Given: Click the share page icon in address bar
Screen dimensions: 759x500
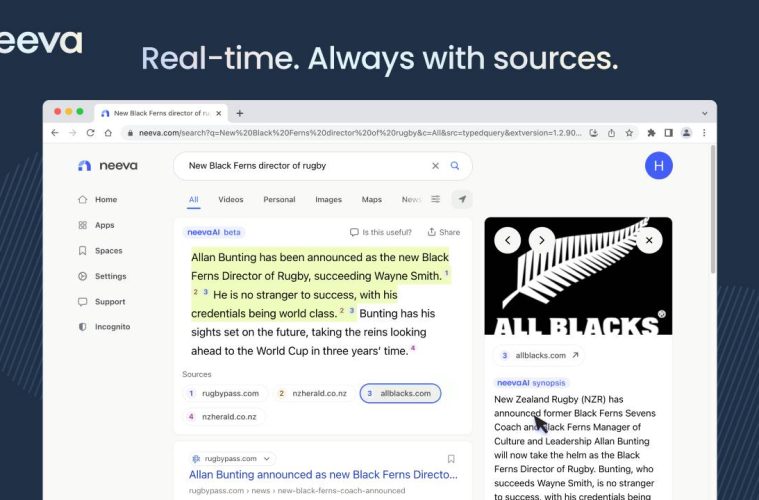Looking at the screenshot, I should pyautogui.click(x=611, y=133).
